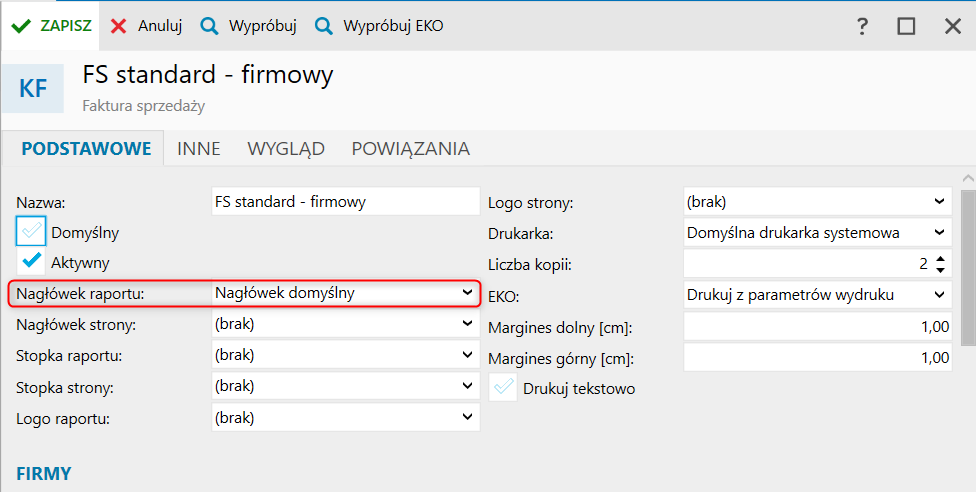
Task: Toggle the Domyślny checkbox
Action: point(31,232)
